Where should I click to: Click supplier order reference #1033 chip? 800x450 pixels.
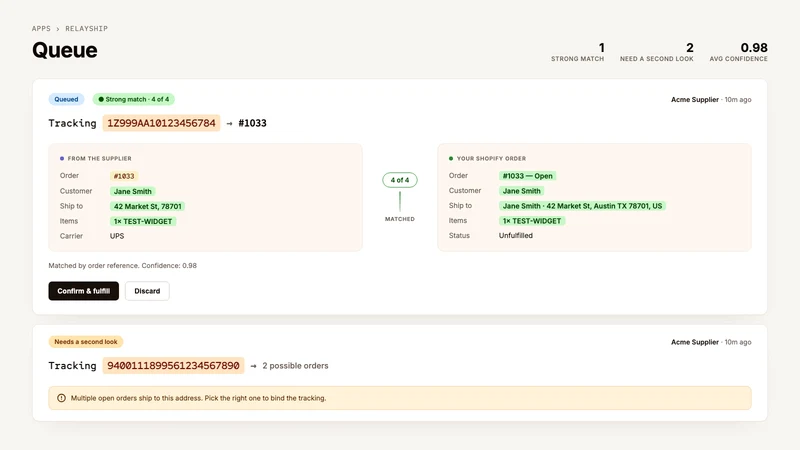(x=124, y=176)
